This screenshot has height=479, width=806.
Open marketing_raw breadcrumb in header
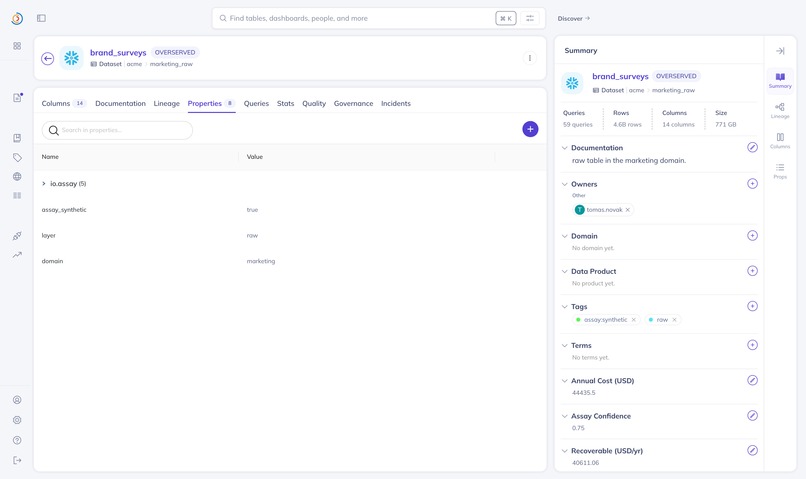point(171,64)
